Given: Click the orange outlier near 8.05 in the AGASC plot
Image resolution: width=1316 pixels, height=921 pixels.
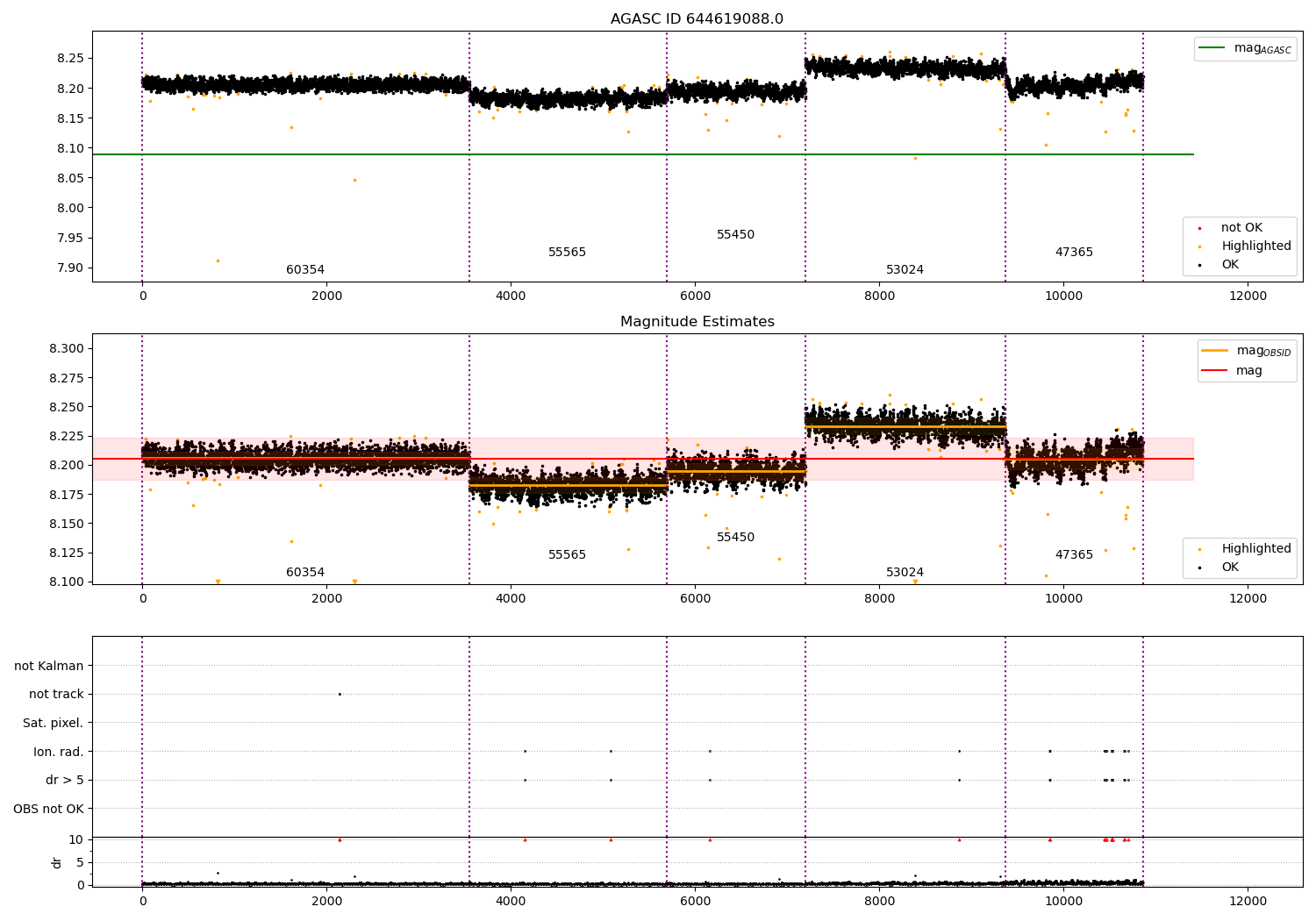Looking at the screenshot, I should (x=354, y=180).
